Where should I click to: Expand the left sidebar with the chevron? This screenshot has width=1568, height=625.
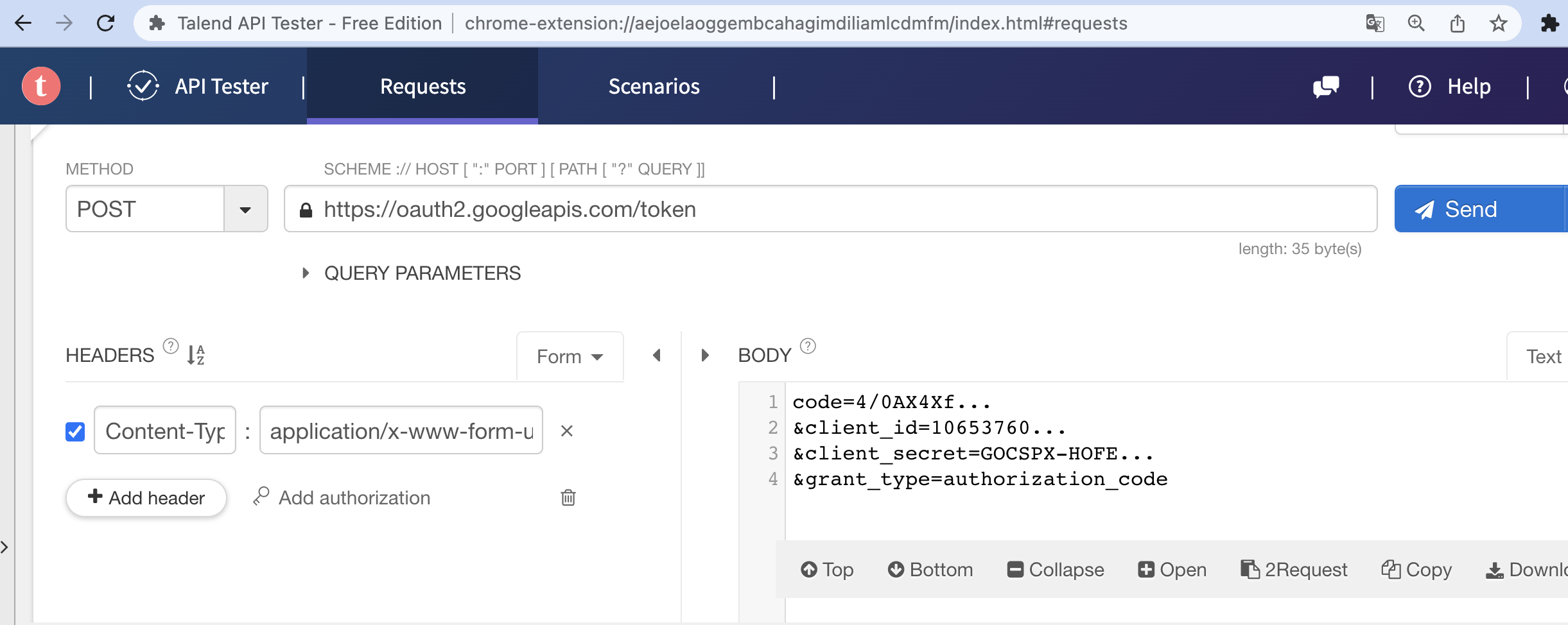coord(5,547)
